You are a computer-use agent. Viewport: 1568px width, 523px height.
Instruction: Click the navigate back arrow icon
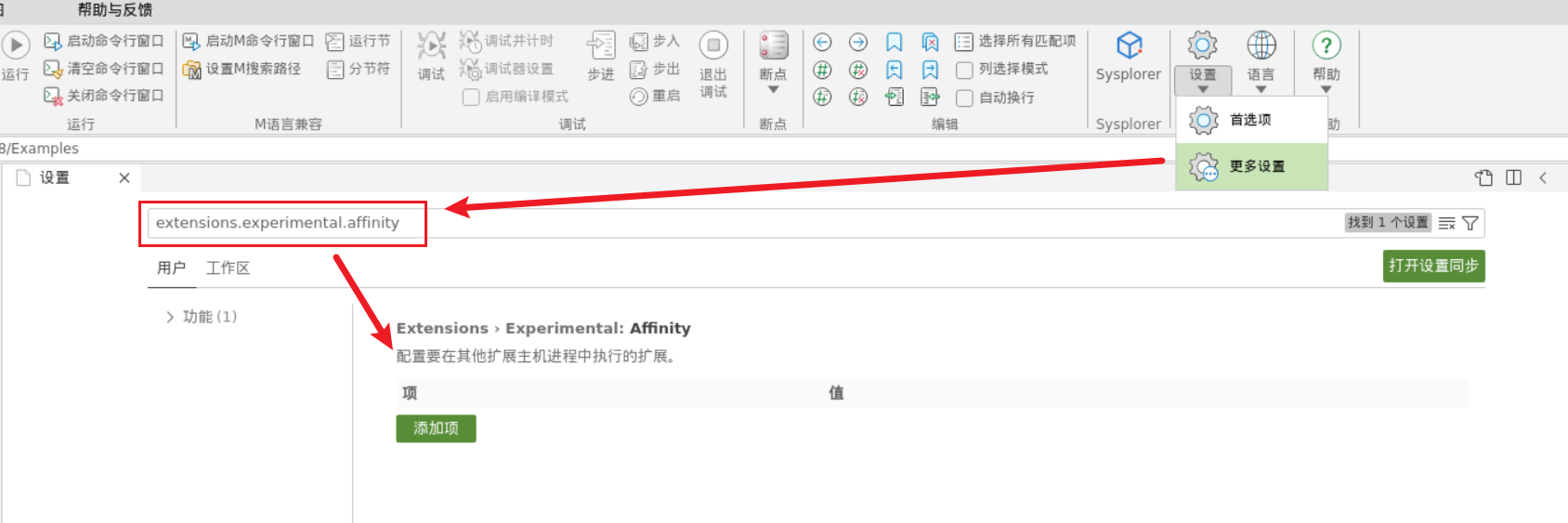point(822,42)
